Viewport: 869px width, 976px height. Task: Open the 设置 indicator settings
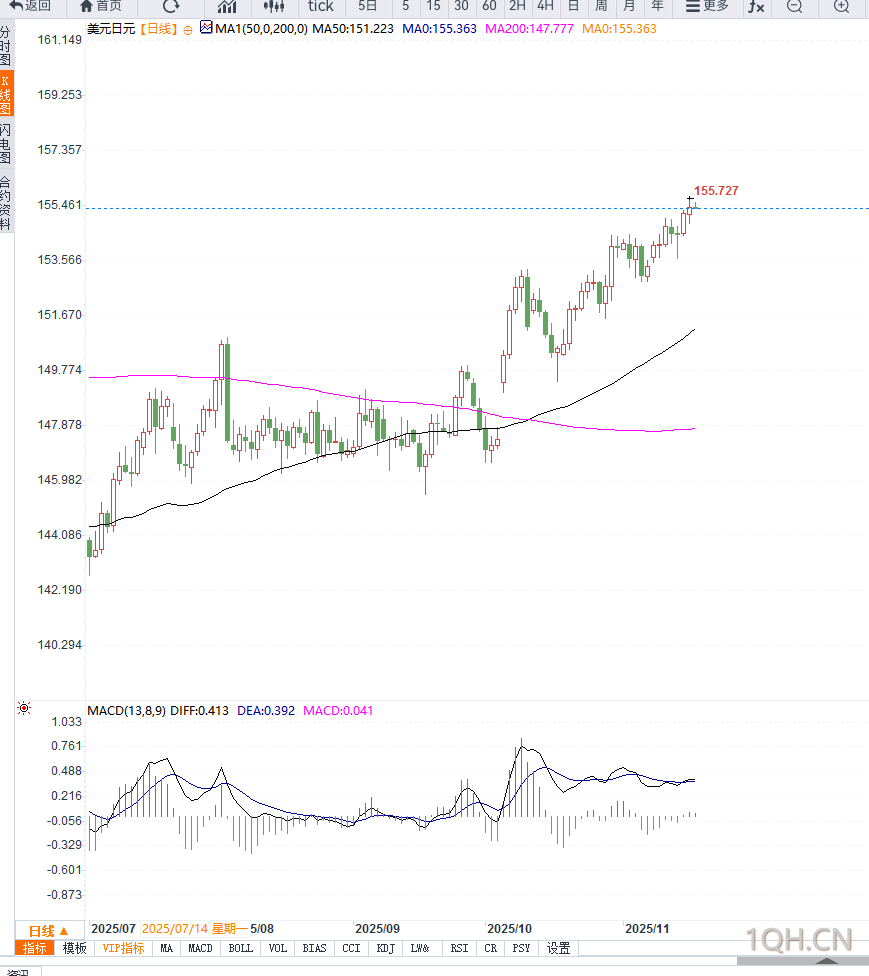coord(558,948)
